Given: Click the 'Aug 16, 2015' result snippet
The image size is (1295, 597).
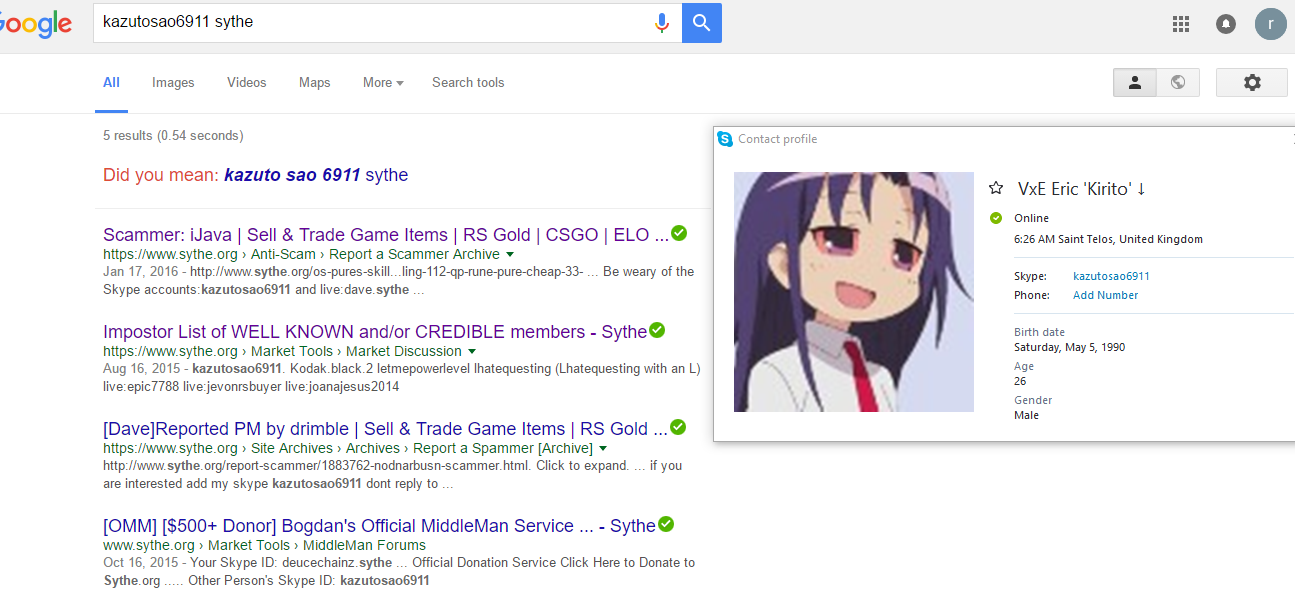Looking at the screenshot, I should pyautogui.click(x=401, y=378).
